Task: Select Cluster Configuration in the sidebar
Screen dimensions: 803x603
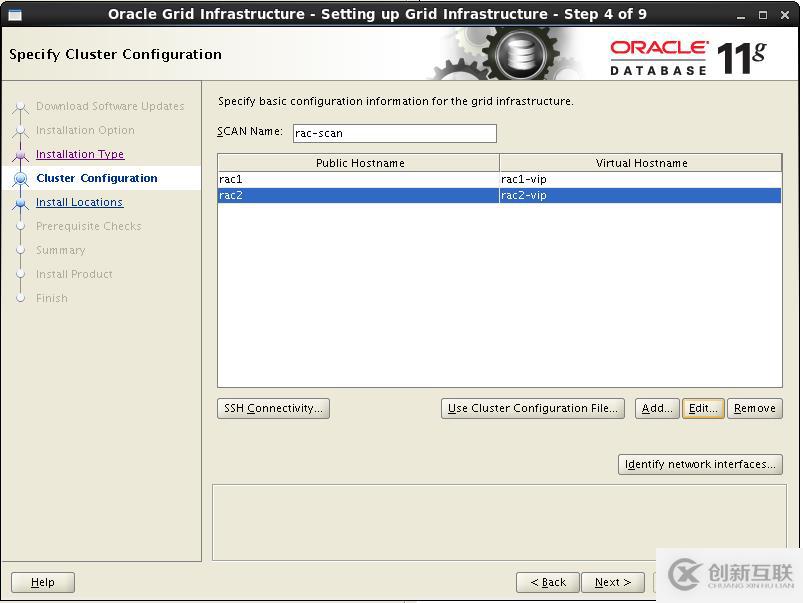Action: [96, 179]
